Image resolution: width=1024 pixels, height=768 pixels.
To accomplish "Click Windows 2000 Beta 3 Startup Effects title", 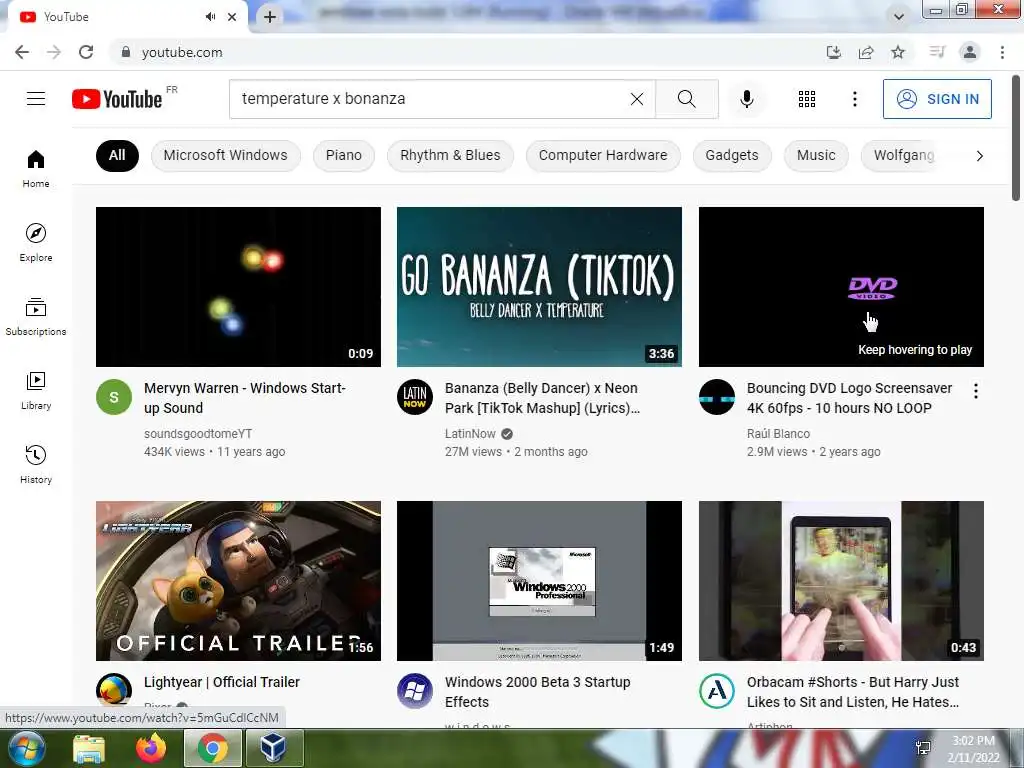I will pos(537,692).
